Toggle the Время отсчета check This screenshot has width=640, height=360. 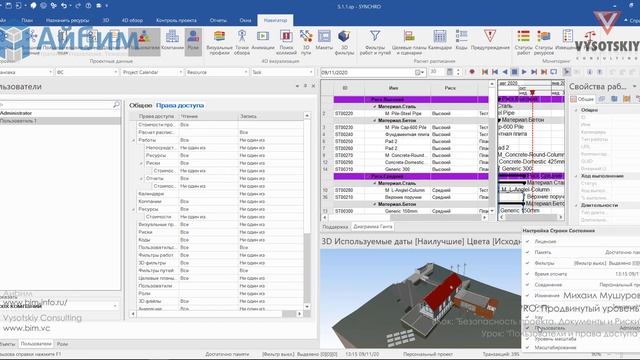[x=527, y=274]
